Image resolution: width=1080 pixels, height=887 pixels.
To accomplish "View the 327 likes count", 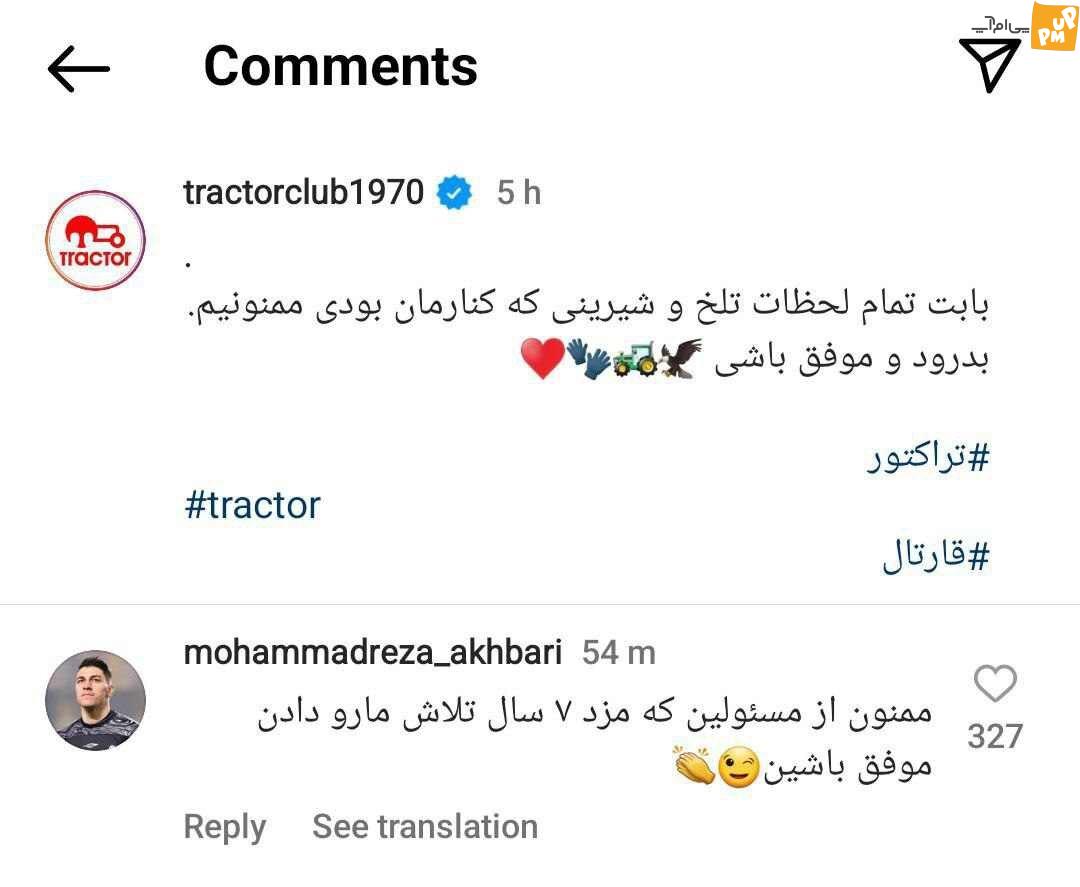I will [x=995, y=736].
